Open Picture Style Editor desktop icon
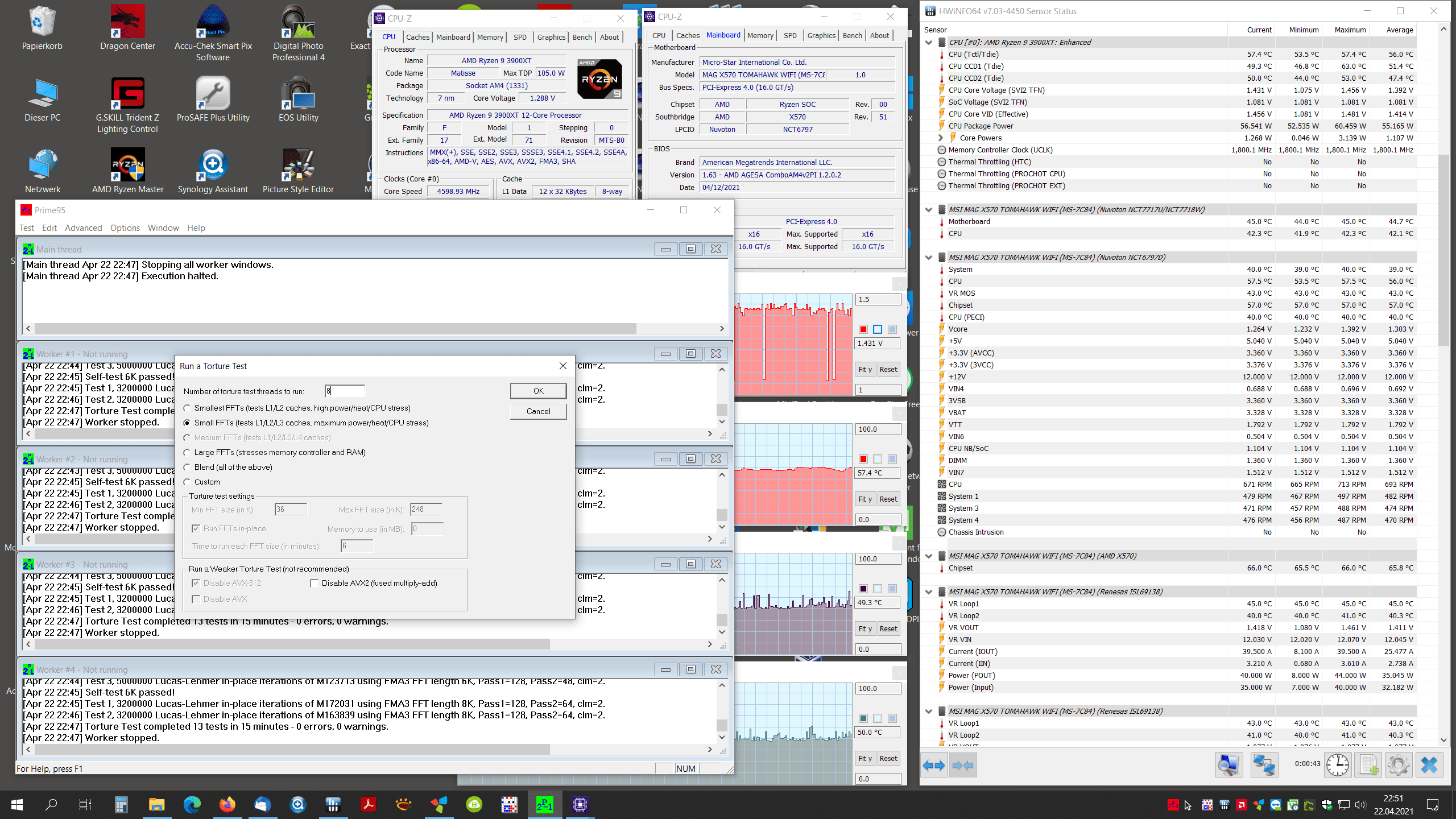Viewport: 1456px width, 819px height. pyautogui.click(x=298, y=171)
